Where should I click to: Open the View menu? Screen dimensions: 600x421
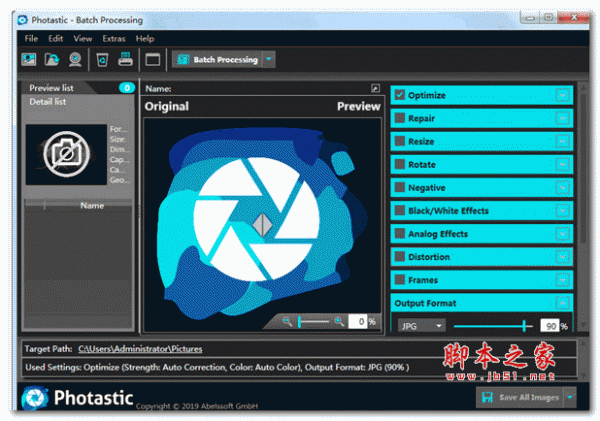click(x=83, y=39)
